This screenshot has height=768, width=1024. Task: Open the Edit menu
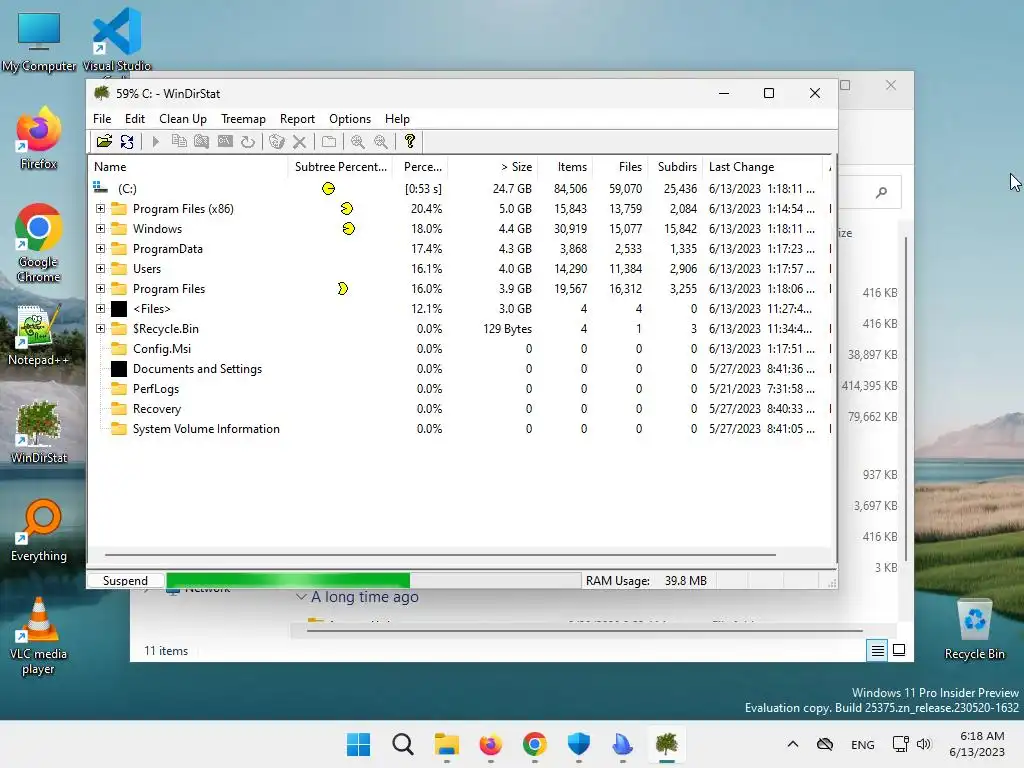pyautogui.click(x=135, y=119)
